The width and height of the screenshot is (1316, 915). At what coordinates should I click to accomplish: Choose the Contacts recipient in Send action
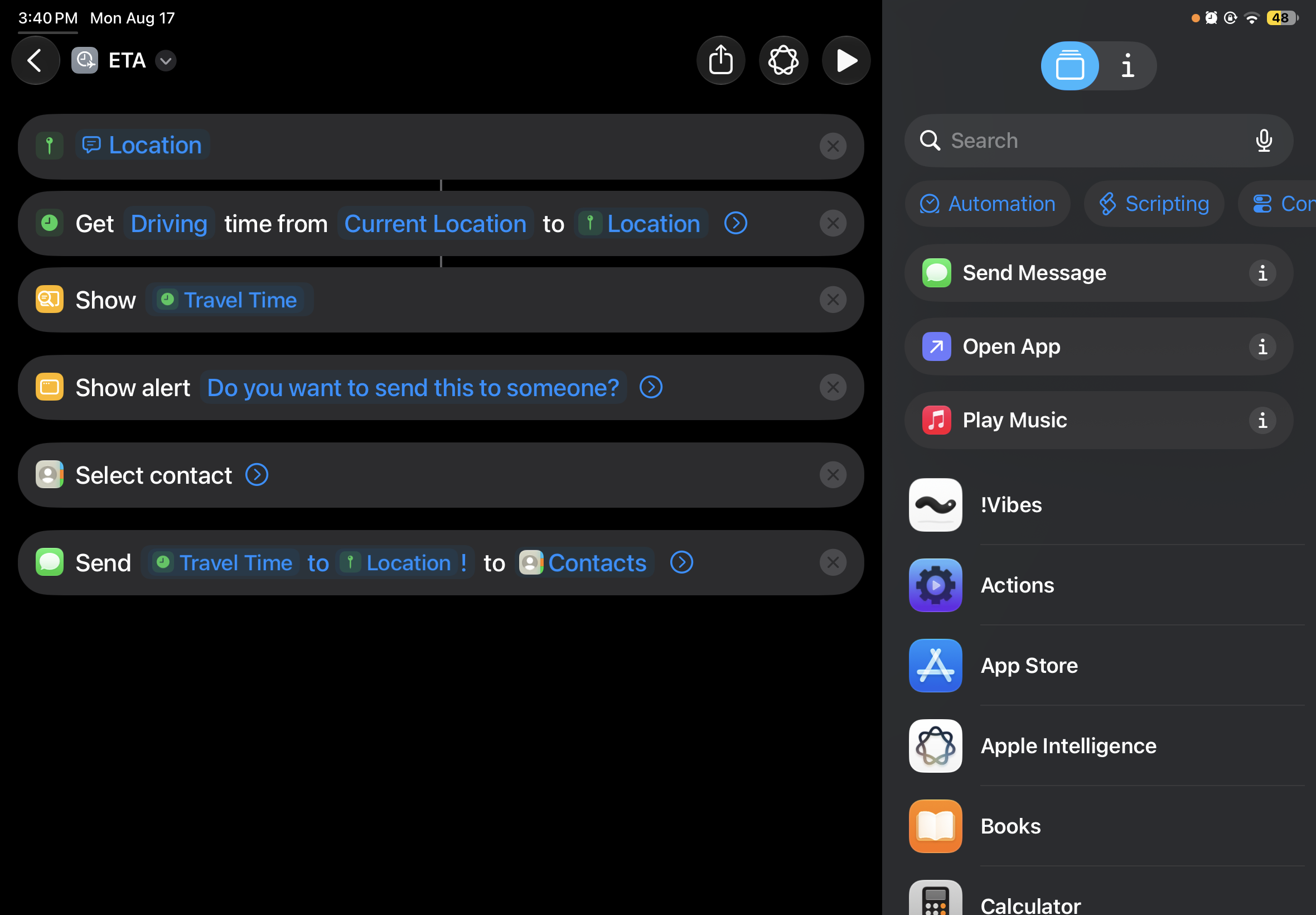[x=584, y=563]
